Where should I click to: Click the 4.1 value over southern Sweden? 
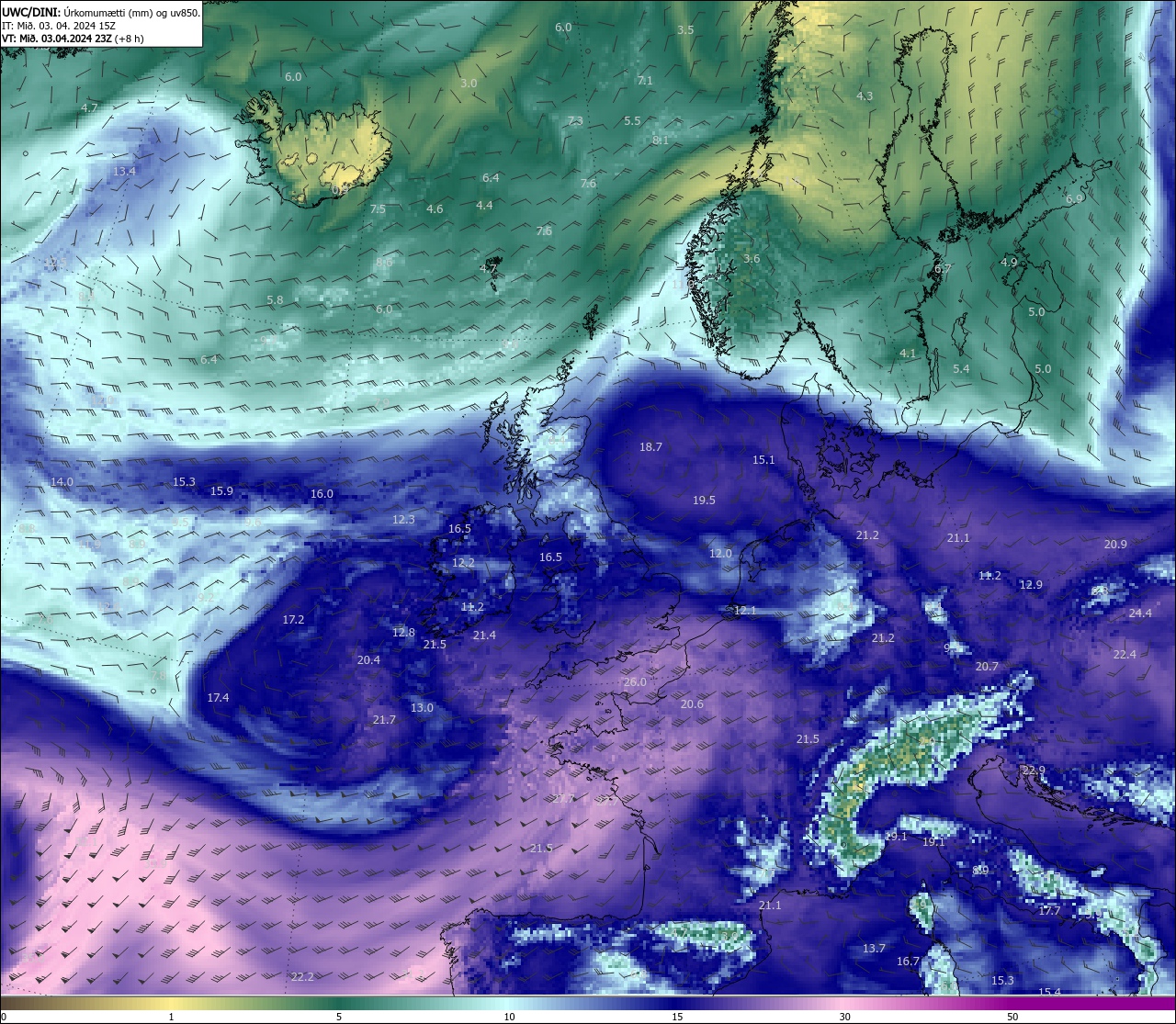(908, 354)
